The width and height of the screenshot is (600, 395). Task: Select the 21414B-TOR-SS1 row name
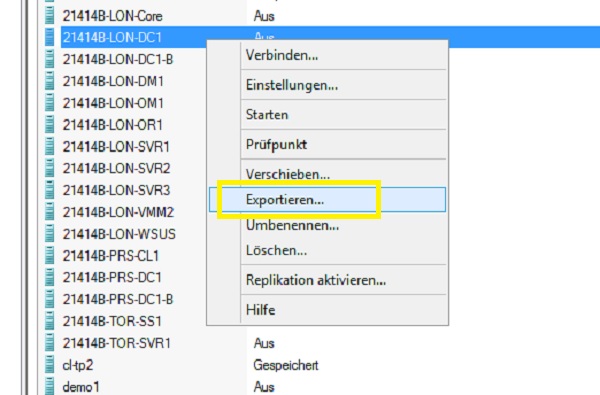point(112,321)
